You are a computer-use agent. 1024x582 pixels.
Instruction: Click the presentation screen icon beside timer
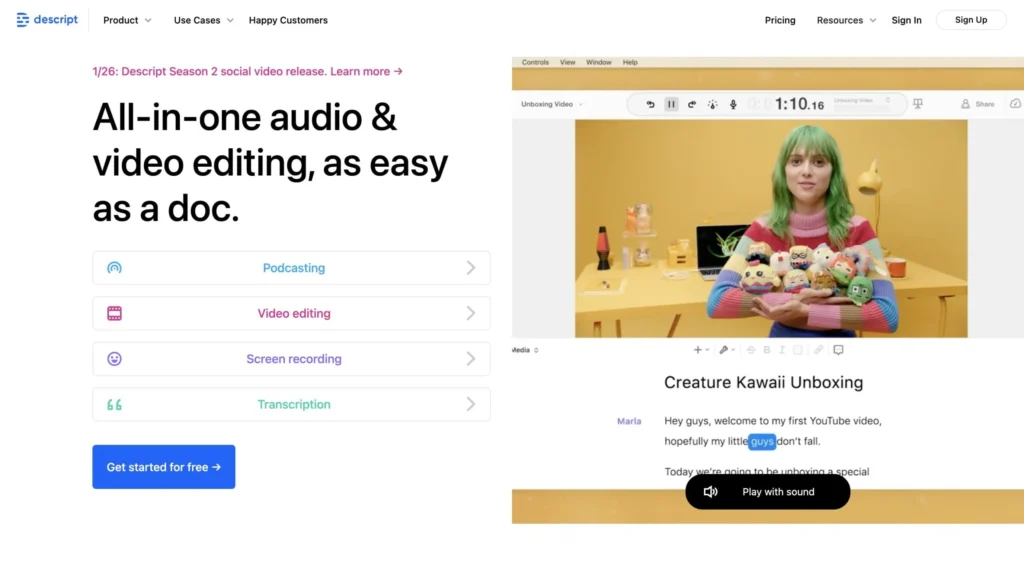click(918, 104)
